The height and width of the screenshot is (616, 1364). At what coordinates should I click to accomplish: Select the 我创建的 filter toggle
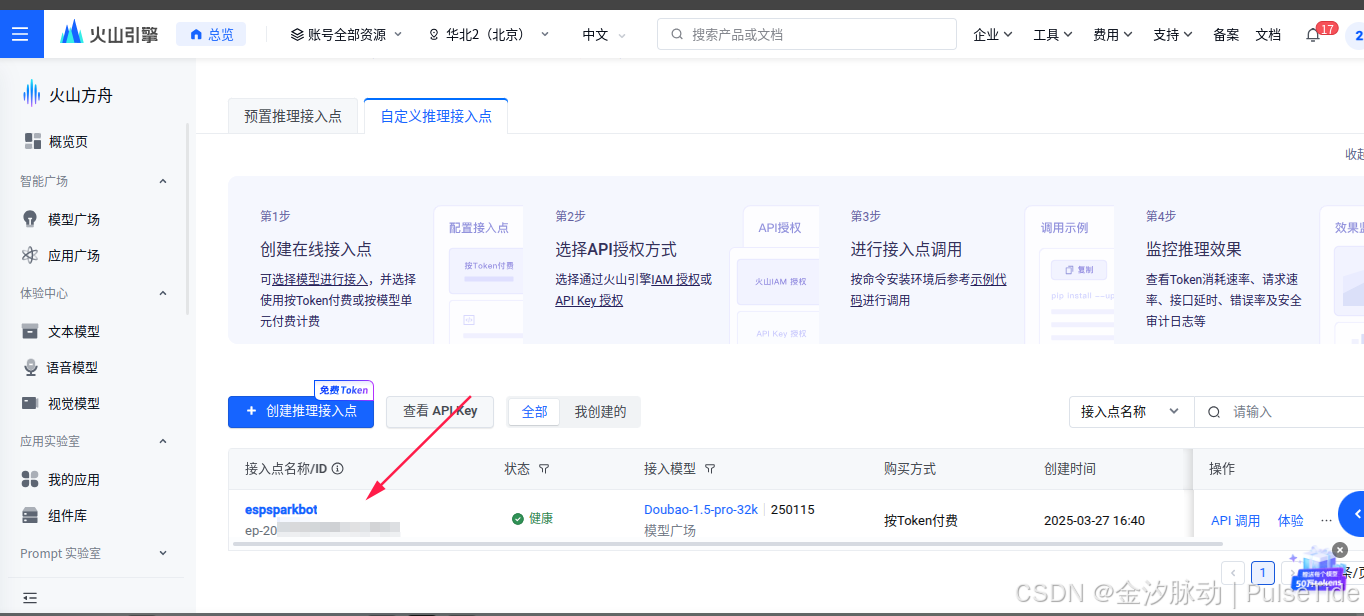pyautogui.click(x=600, y=412)
